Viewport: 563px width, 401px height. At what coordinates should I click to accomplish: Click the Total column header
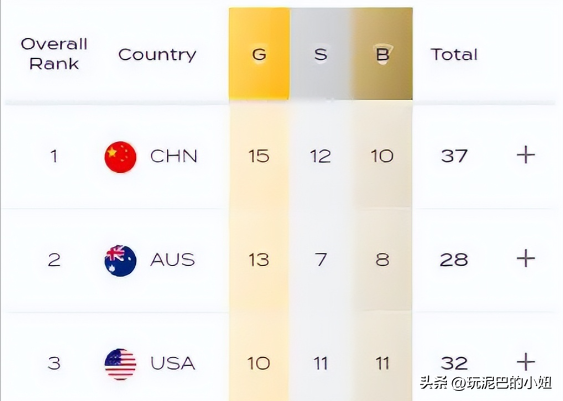click(454, 55)
